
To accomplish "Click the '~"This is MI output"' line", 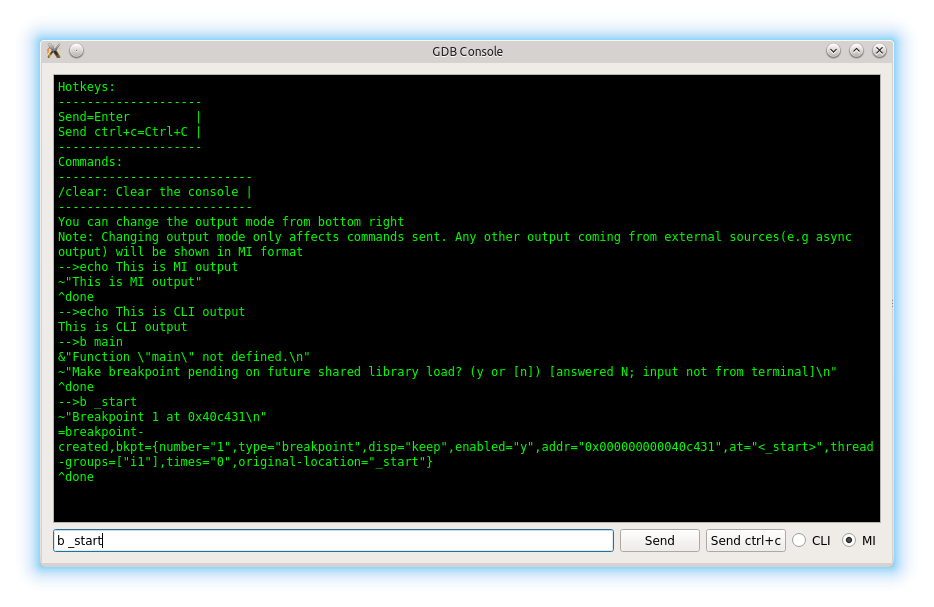I will tap(130, 282).
